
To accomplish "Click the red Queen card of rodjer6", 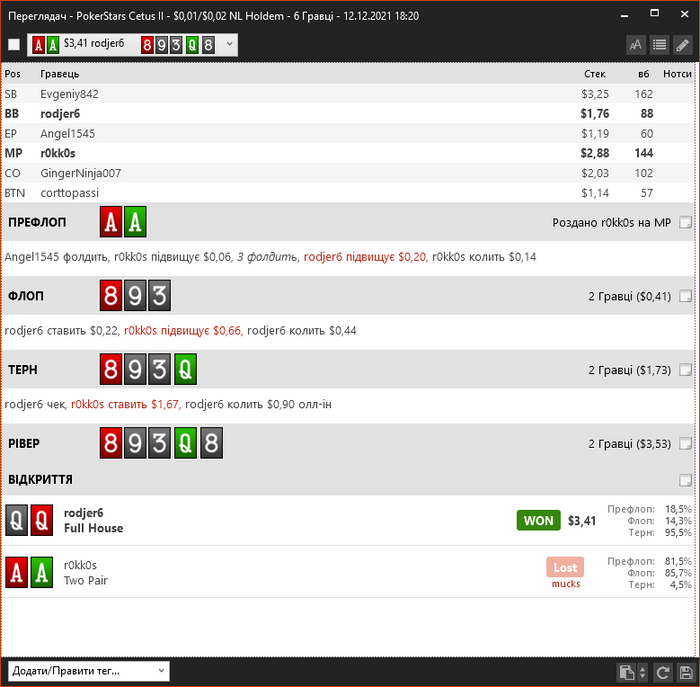I will pyautogui.click(x=42, y=520).
